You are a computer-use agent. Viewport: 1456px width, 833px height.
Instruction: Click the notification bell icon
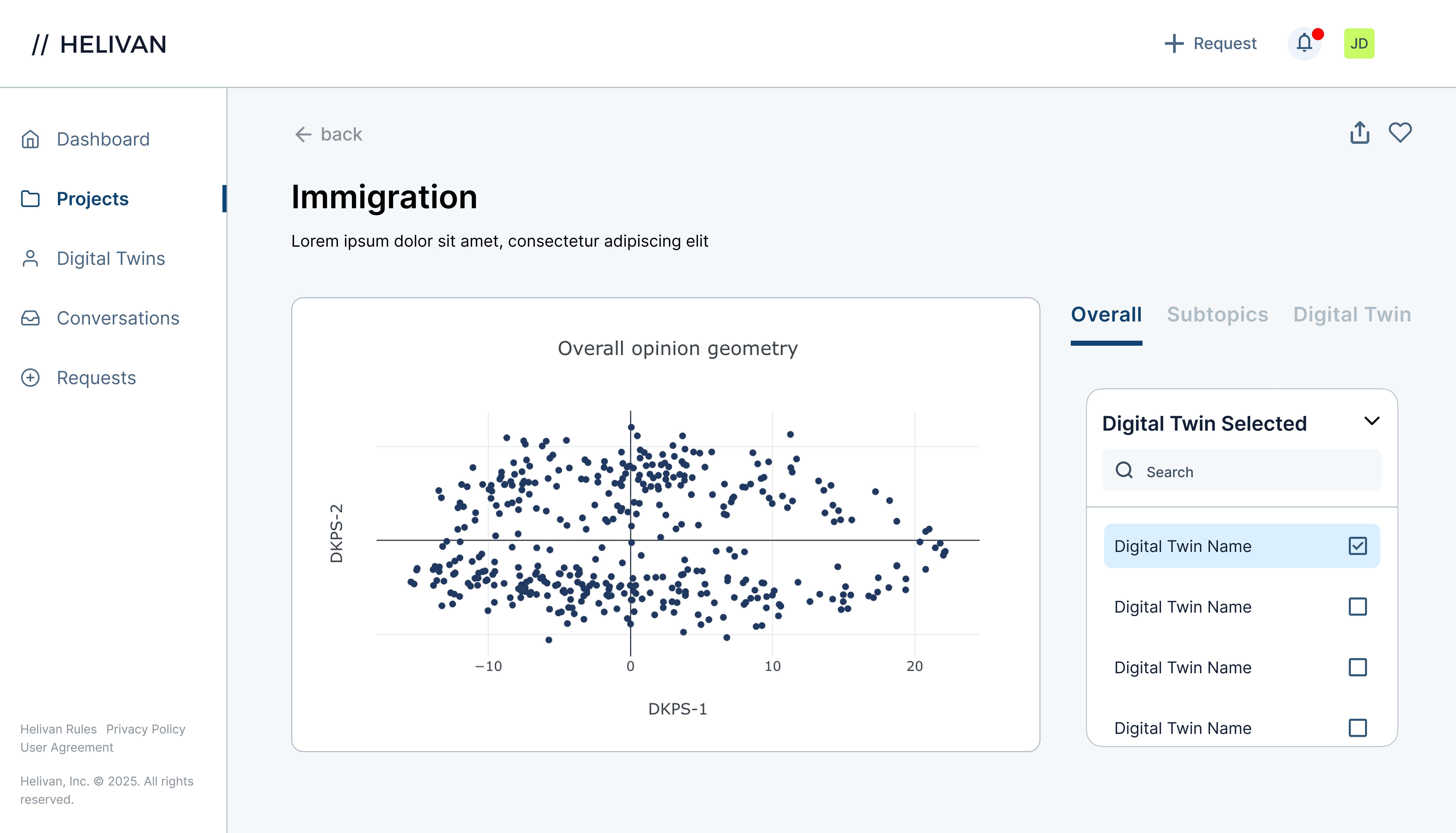1304,43
